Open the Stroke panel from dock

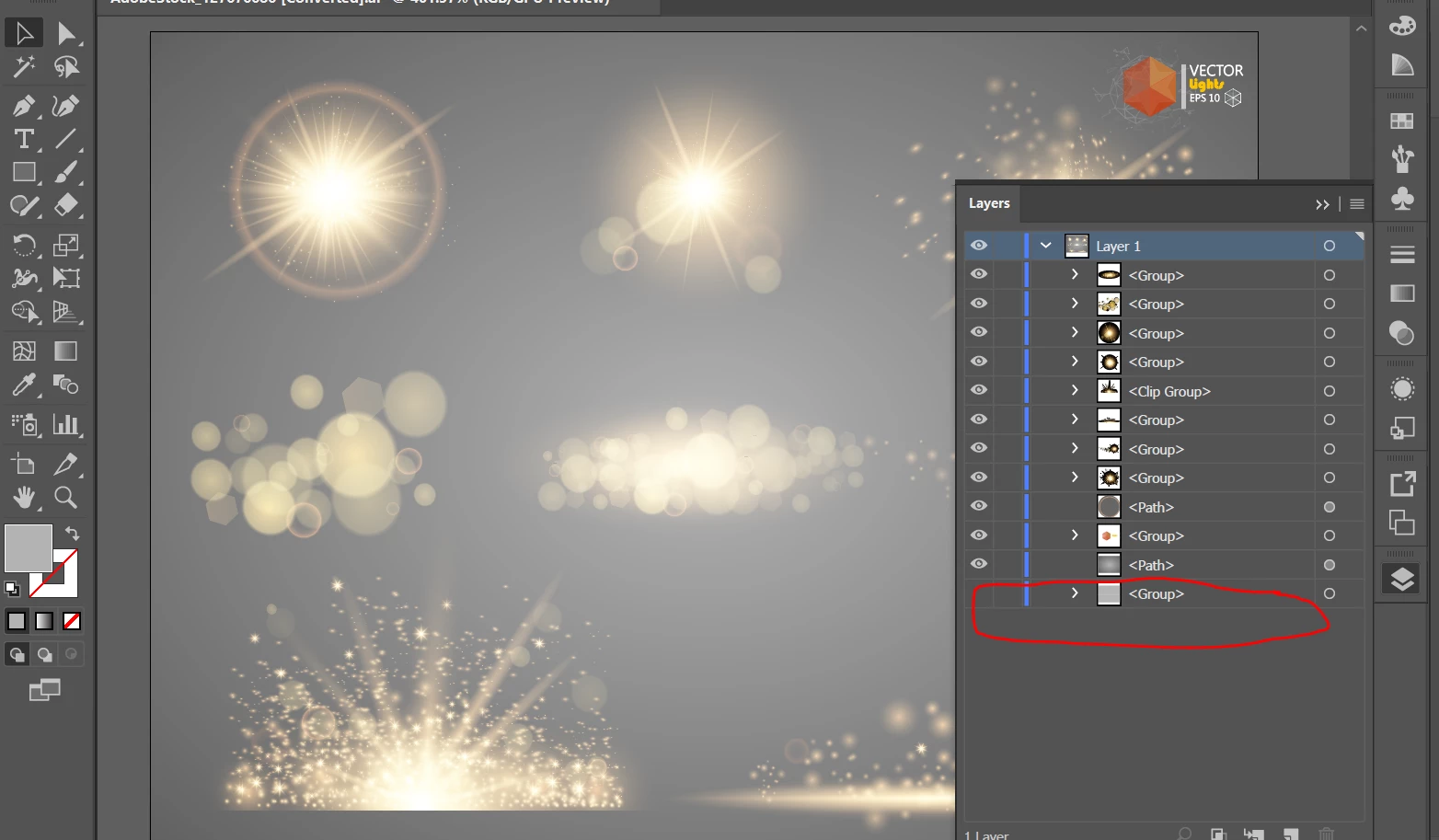tap(1402, 254)
